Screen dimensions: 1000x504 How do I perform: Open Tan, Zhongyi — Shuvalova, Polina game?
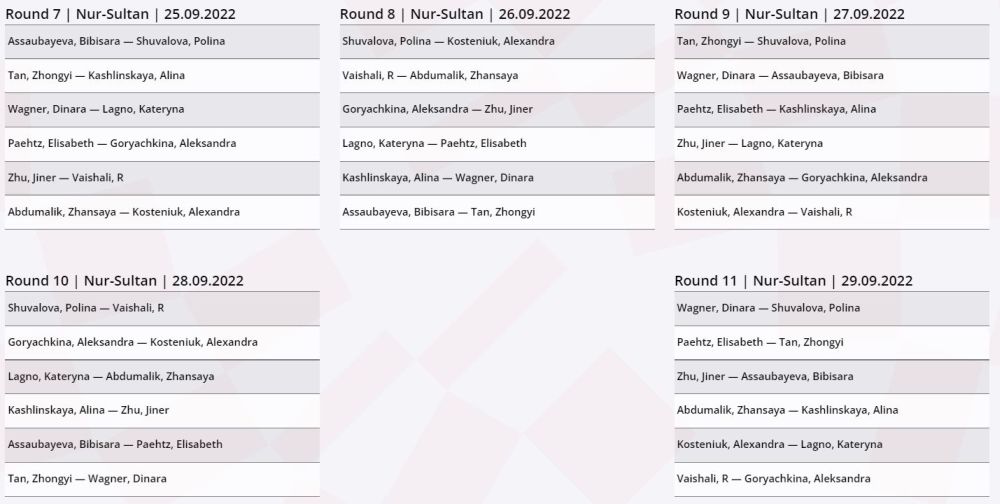point(761,42)
